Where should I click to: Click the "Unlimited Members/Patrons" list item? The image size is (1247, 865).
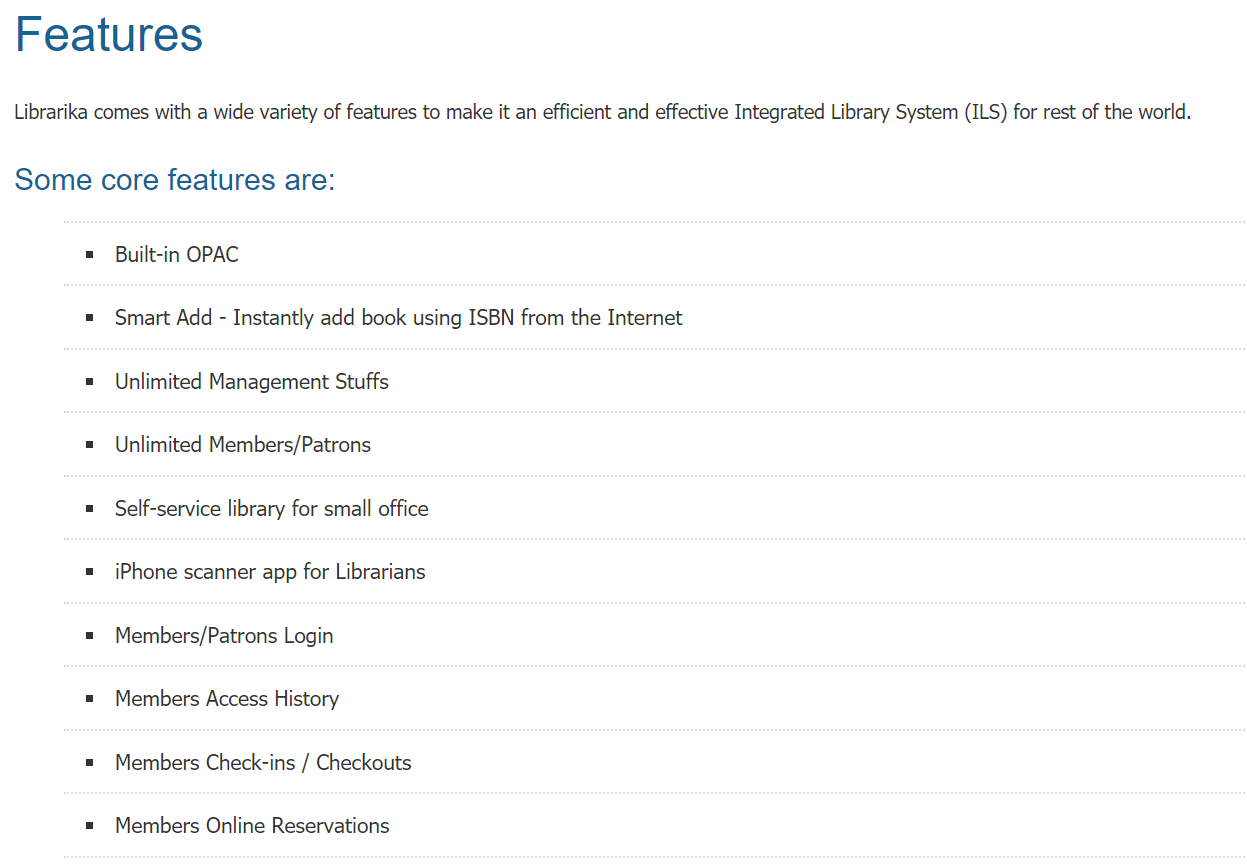pos(243,445)
